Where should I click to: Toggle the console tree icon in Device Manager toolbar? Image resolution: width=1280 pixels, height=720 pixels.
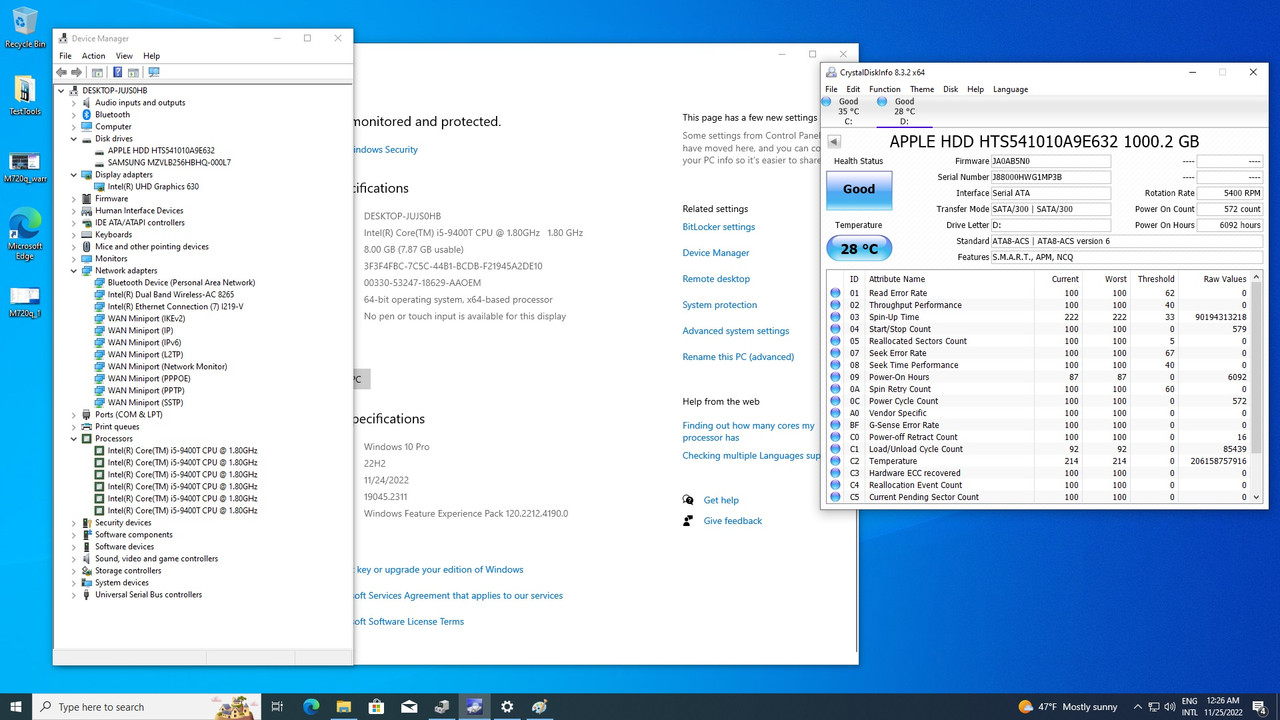point(97,72)
